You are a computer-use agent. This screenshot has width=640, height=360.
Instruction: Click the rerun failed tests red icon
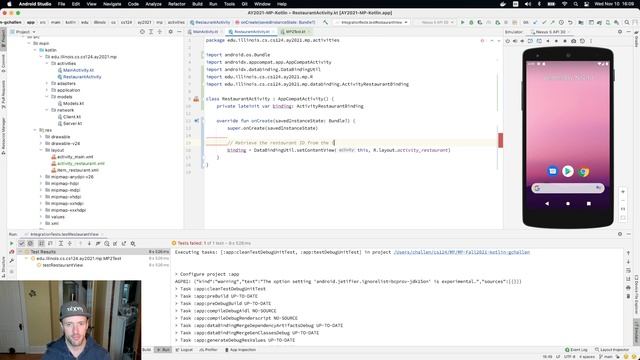[11, 252]
